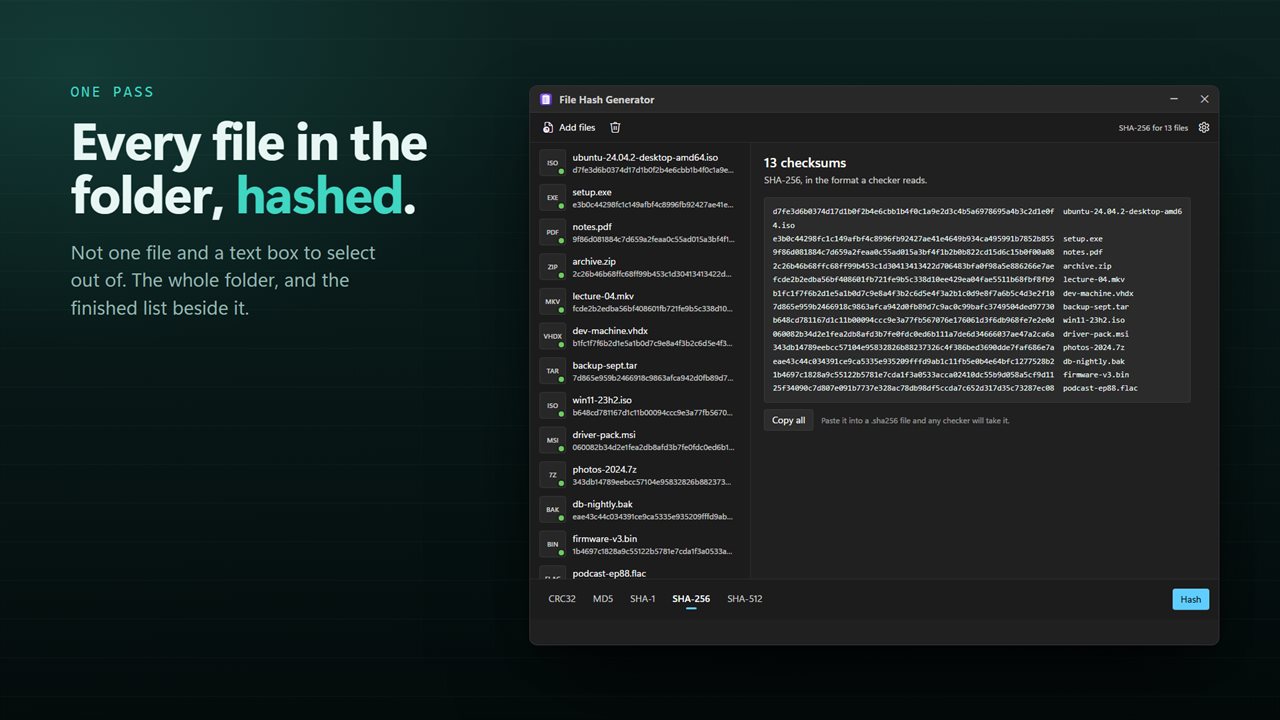Select the win11-23h2.iso file name
1280x720 pixels.
[602, 400]
